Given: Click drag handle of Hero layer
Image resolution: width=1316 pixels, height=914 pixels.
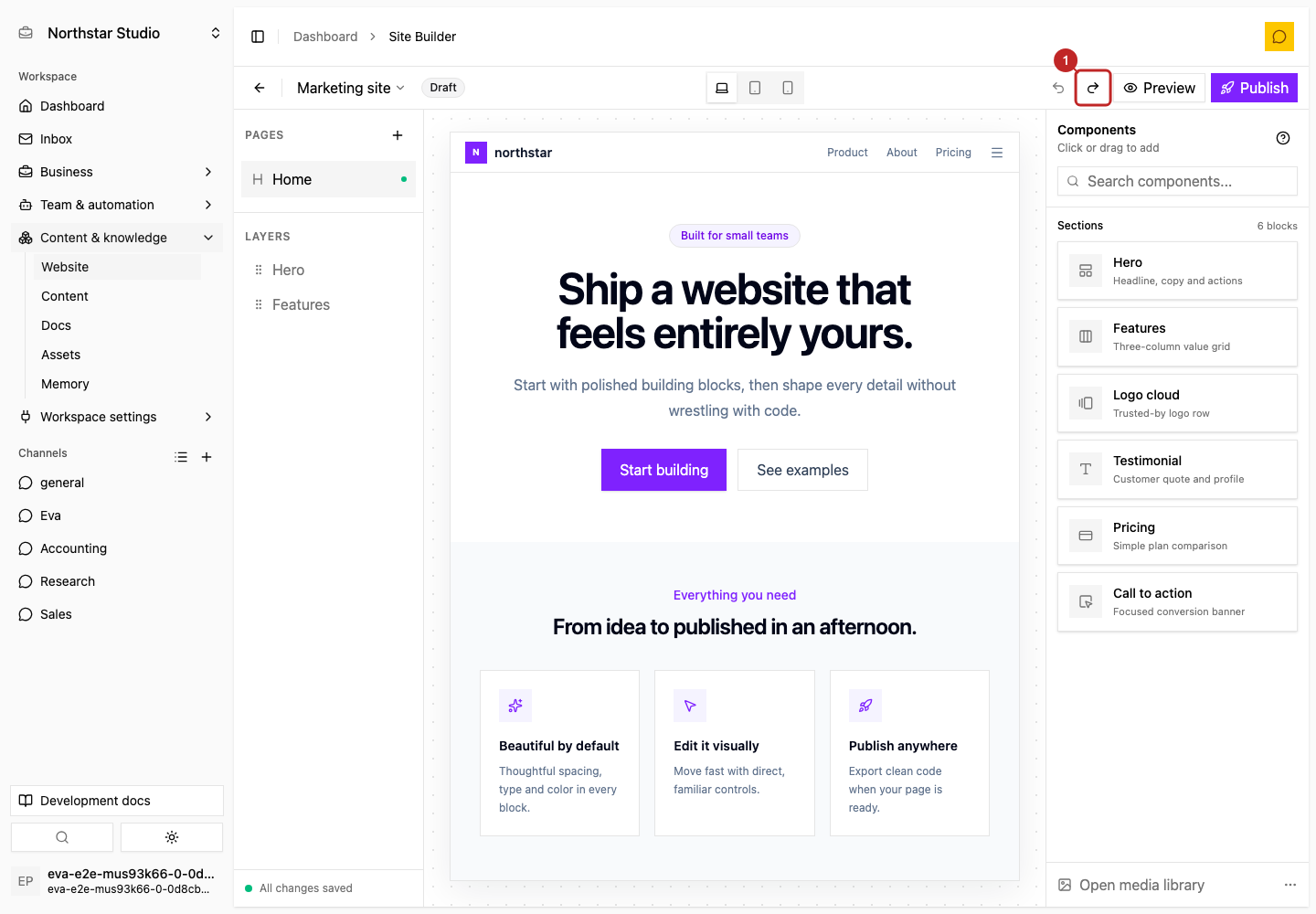Looking at the screenshot, I should [x=259, y=270].
